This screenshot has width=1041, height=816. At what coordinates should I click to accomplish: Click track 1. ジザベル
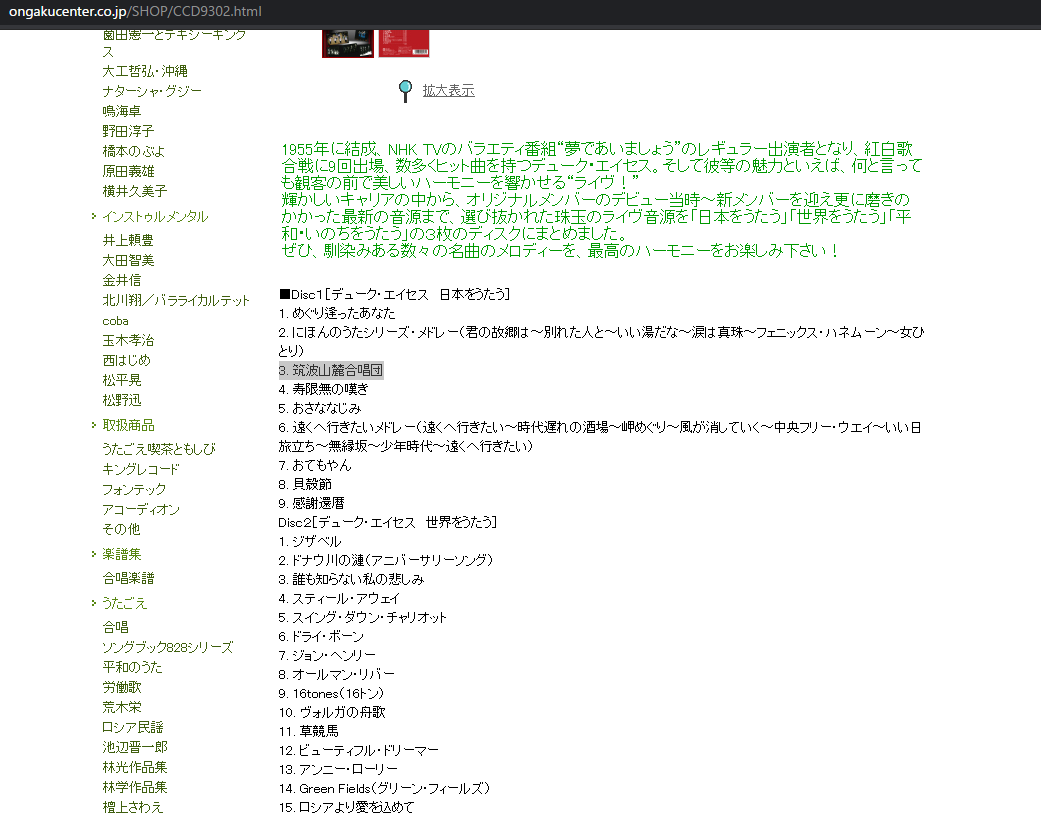point(309,541)
